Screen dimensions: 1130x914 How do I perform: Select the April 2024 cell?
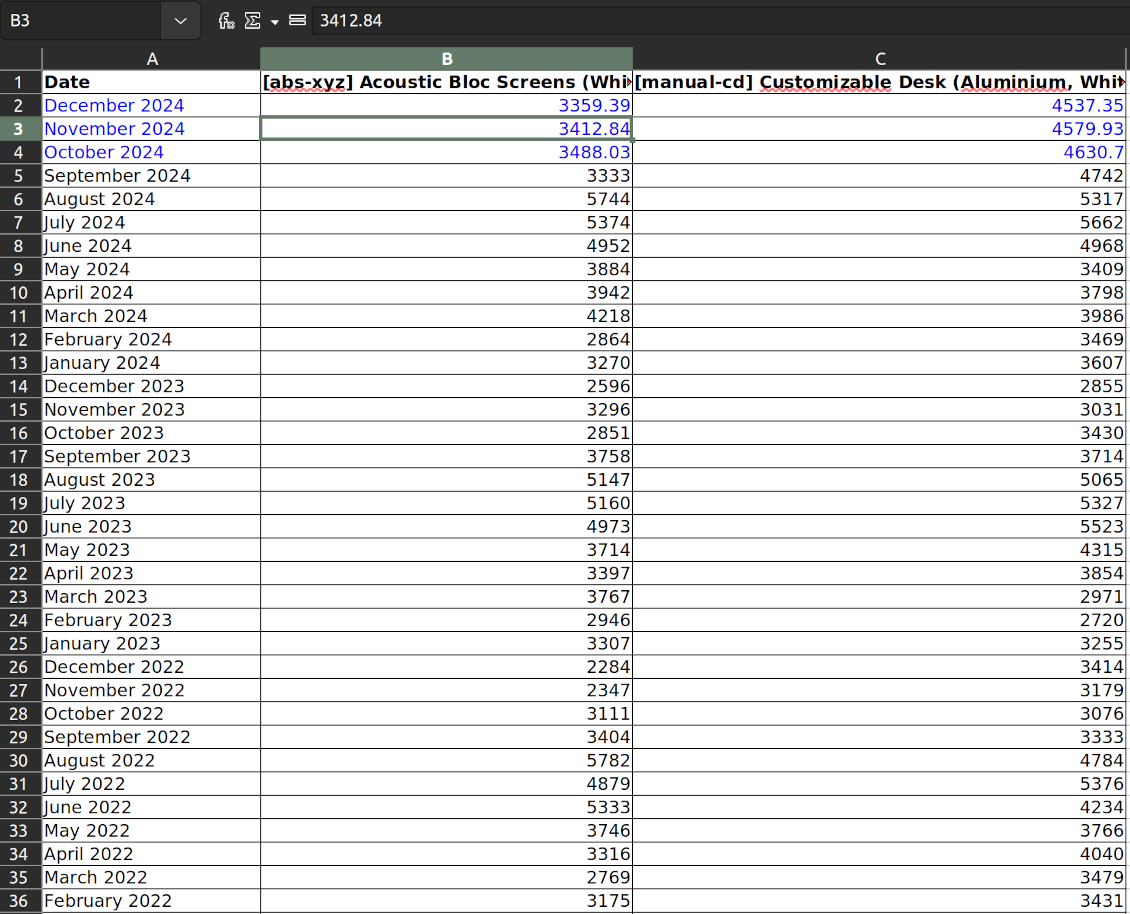[x=151, y=293]
